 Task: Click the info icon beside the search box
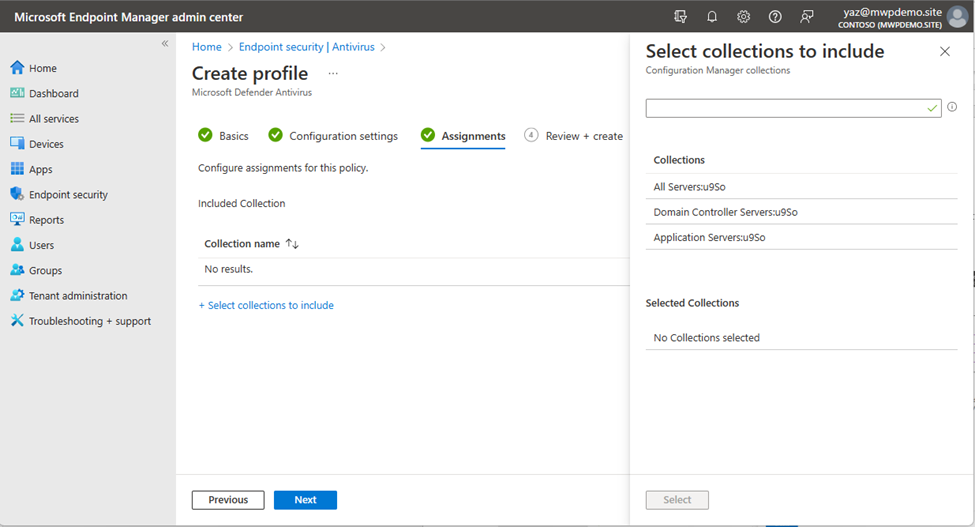(952, 107)
